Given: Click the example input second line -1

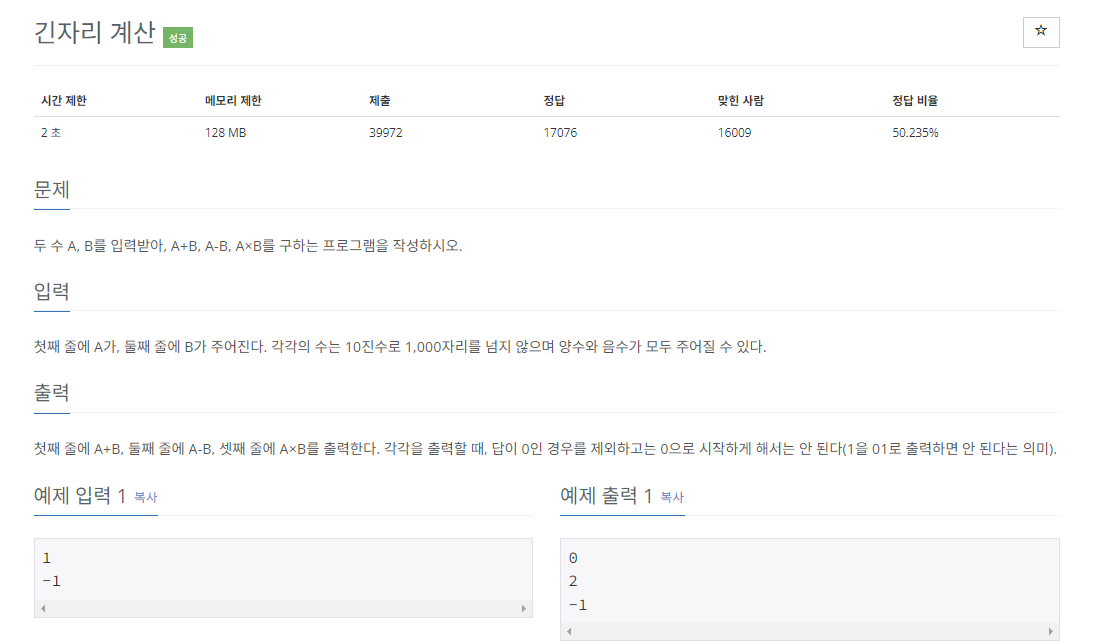Looking at the screenshot, I should point(52,581).
